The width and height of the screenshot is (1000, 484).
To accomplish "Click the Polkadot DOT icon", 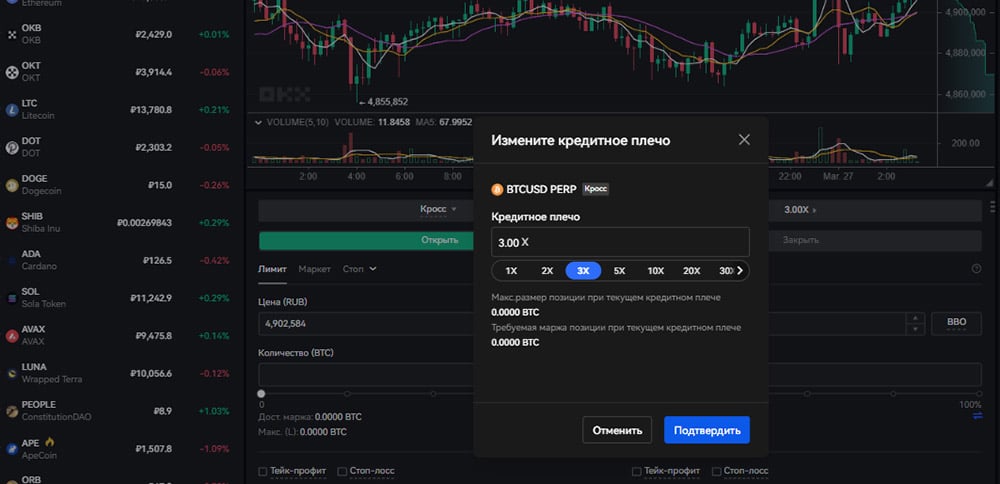I will [x=11, y=147].
